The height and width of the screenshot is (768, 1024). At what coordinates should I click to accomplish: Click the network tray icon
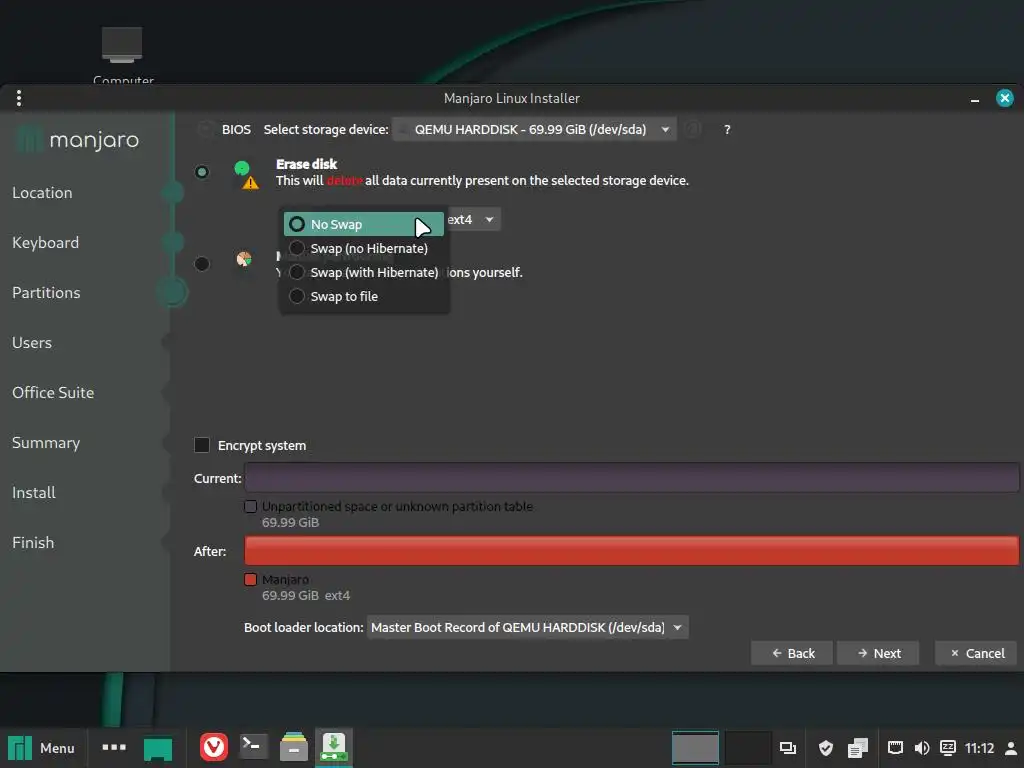[x=895, y=748]
